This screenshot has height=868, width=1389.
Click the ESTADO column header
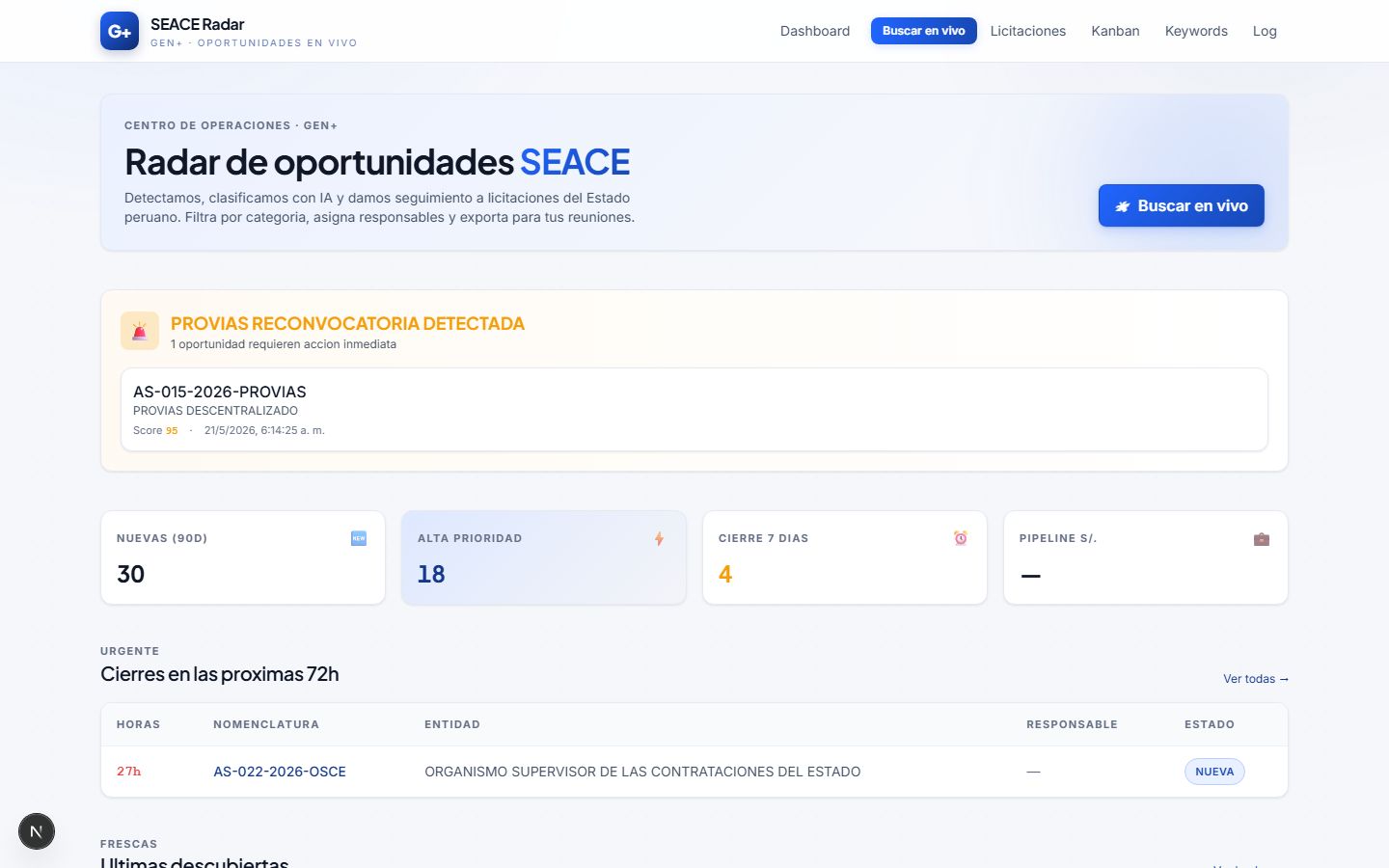click(1210, 724)
